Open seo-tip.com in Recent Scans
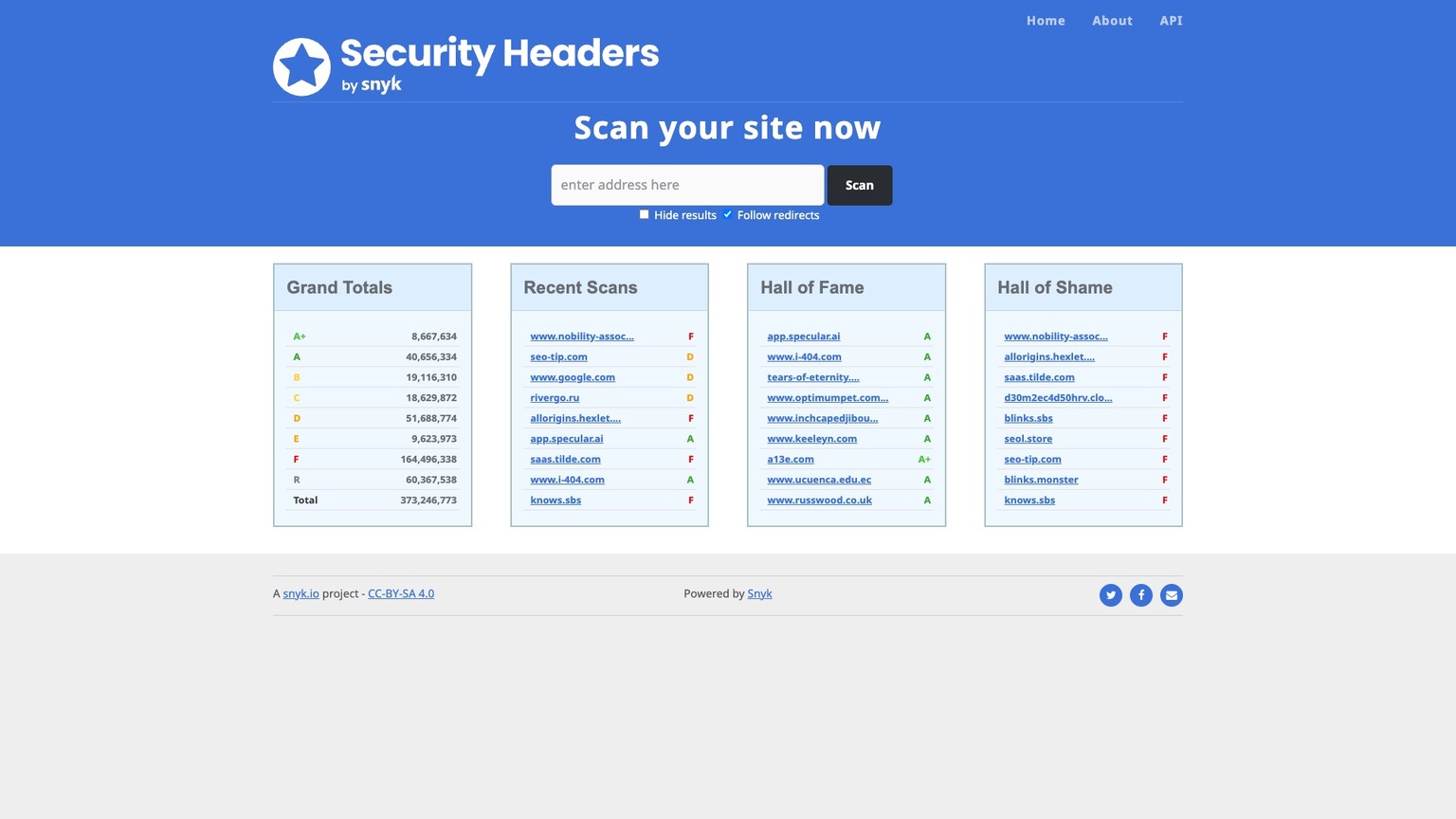Image resolution: width=1456 pixels, height=819 pixels. [x=558, y=357]
